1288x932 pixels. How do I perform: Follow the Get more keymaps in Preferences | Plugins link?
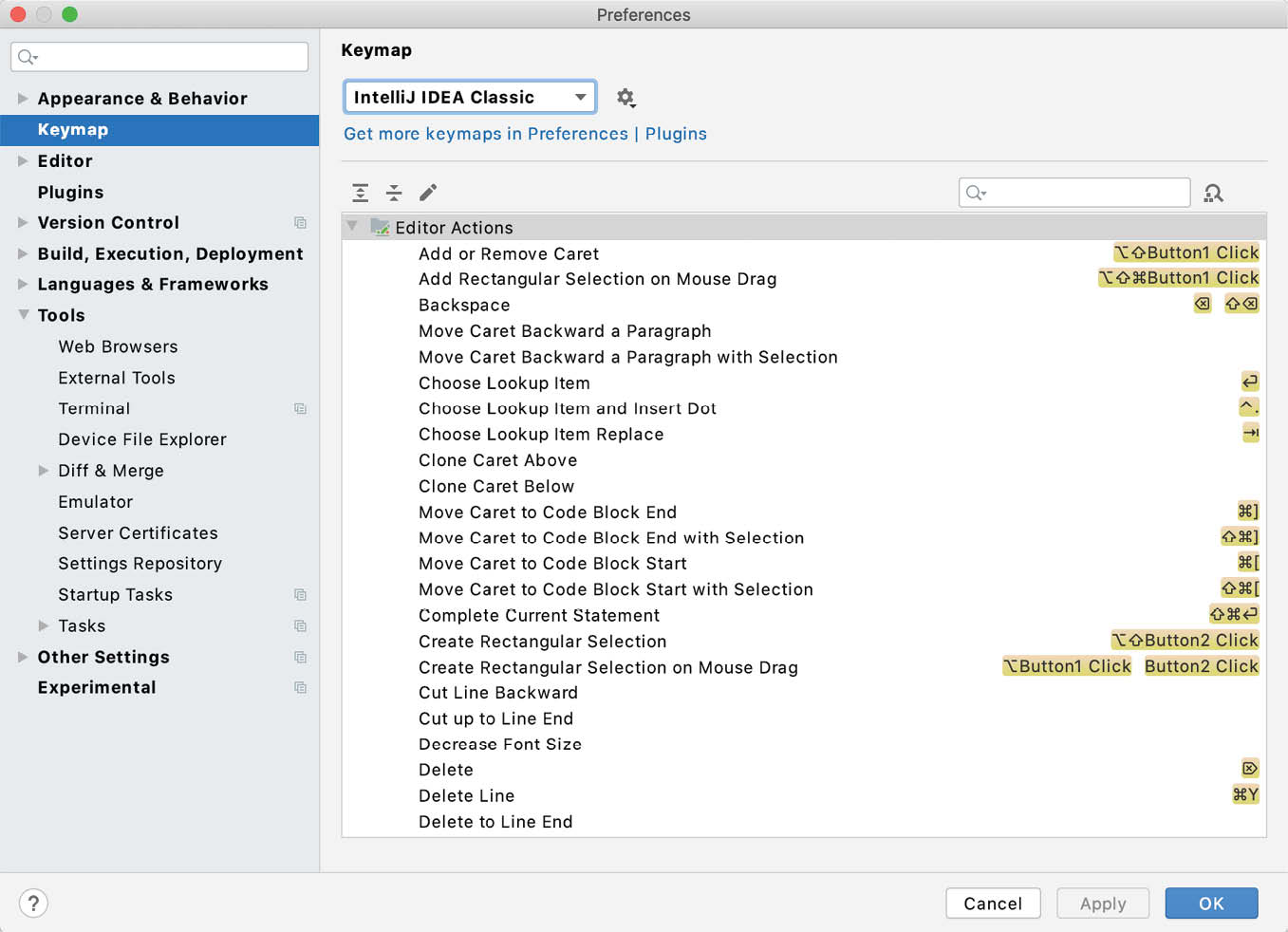click(525, 134)
